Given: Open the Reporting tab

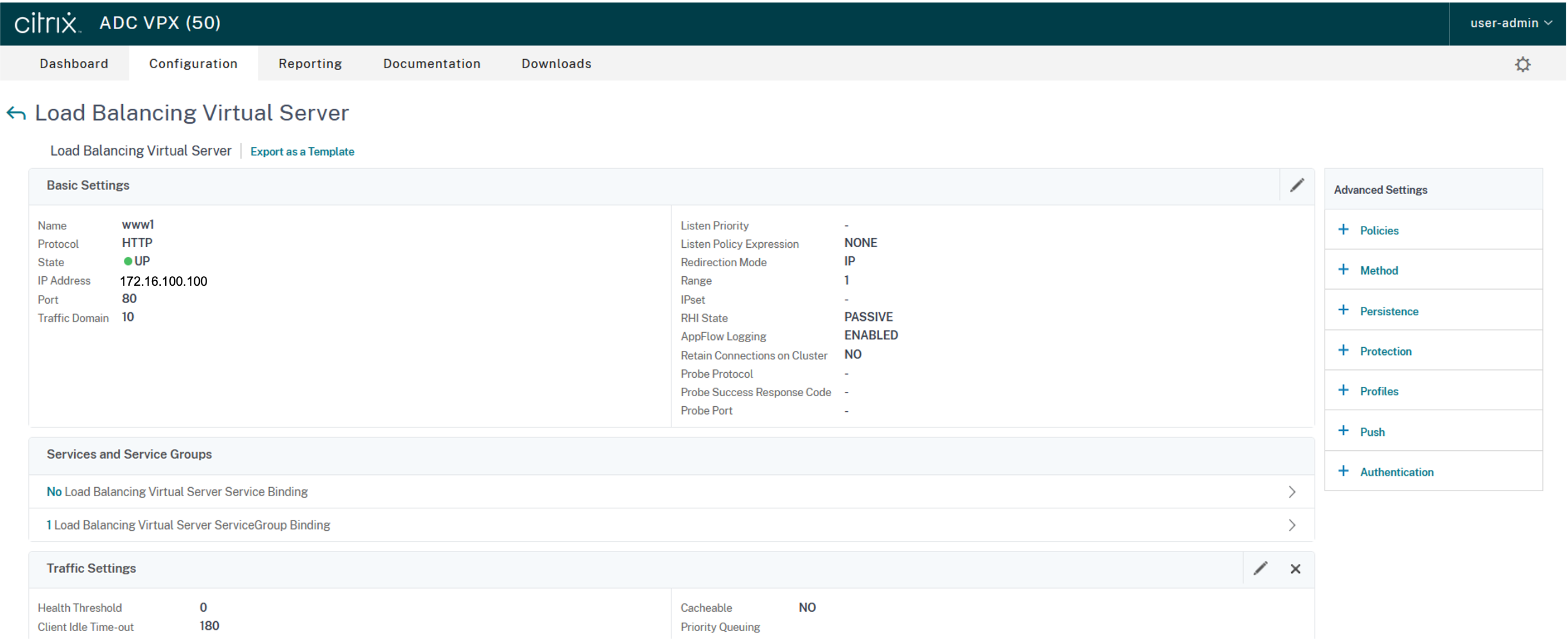Looking at the screenshot, I should coord(310,64).
